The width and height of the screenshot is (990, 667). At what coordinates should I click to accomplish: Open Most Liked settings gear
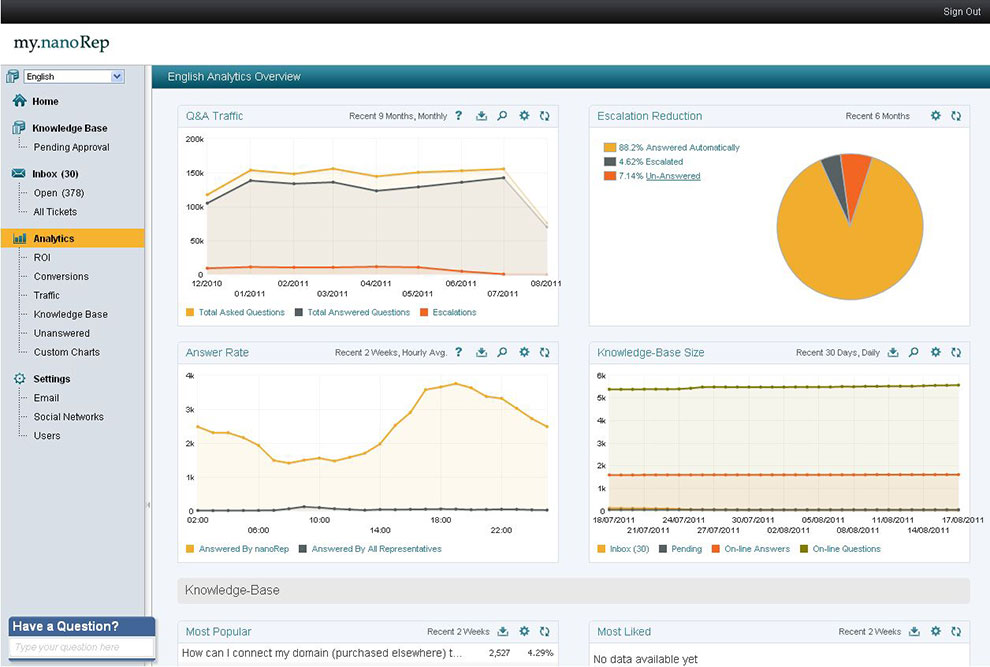(936, 631)
